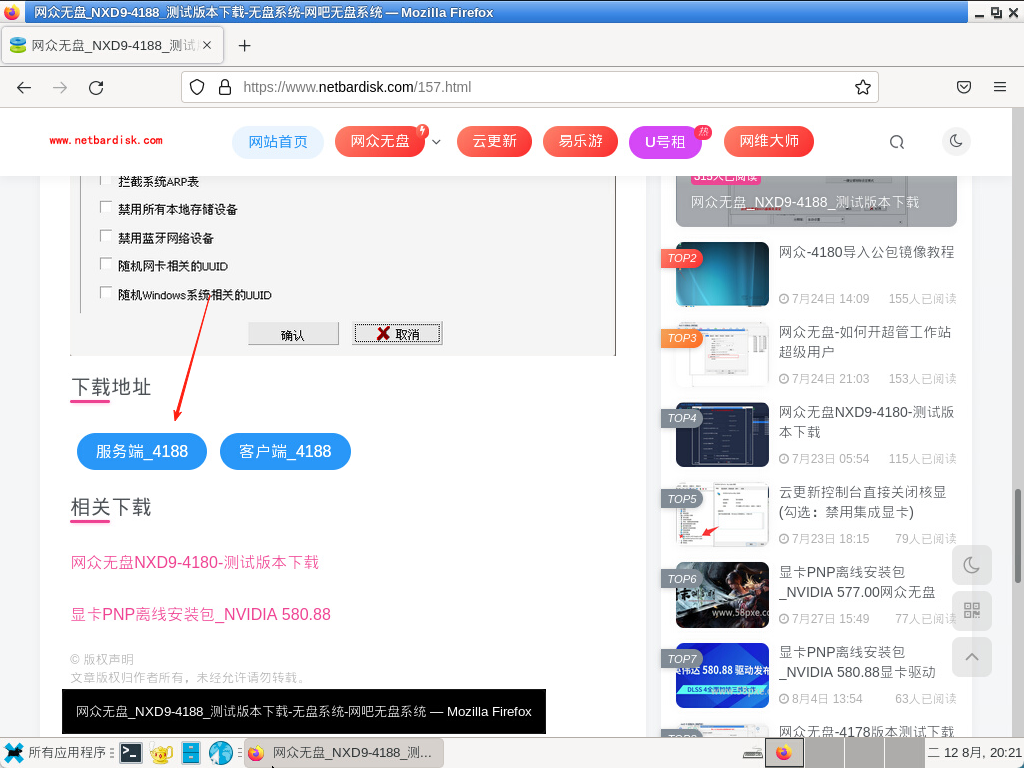The width and height of the screenshot is (1024, 768).
Task: Launch the terminal from the taskbar
Action: click(131, 752)
